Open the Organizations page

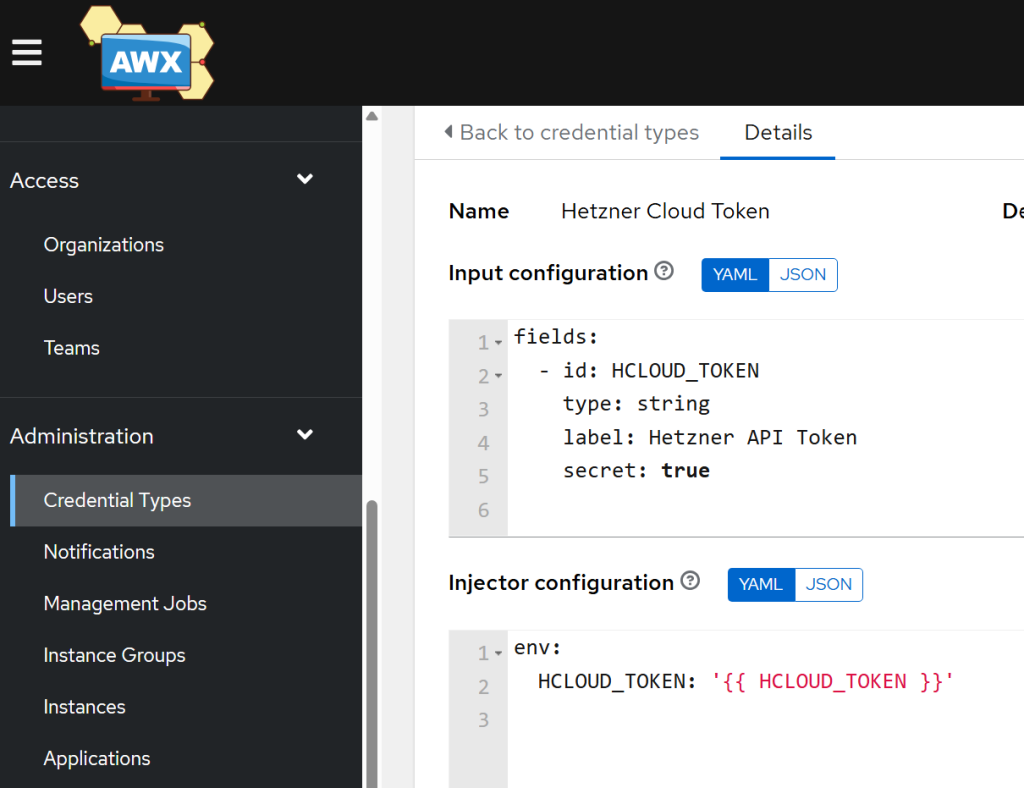pos(103,244)
